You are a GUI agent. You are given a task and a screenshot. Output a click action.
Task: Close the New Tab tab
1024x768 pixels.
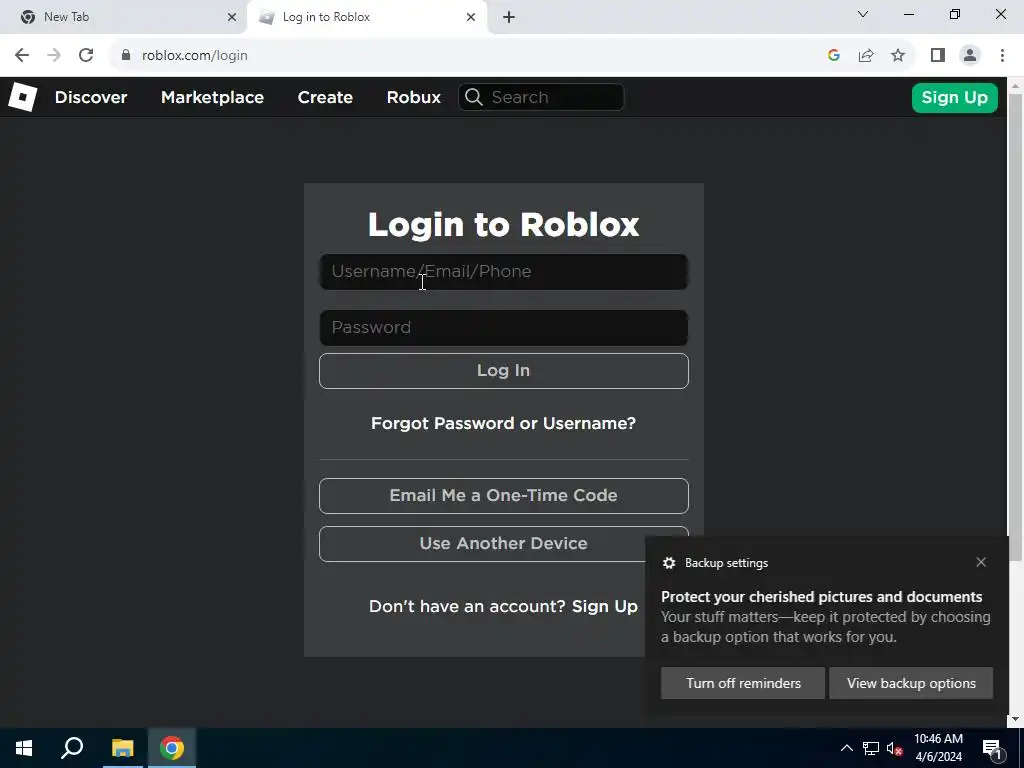[232, 17]
